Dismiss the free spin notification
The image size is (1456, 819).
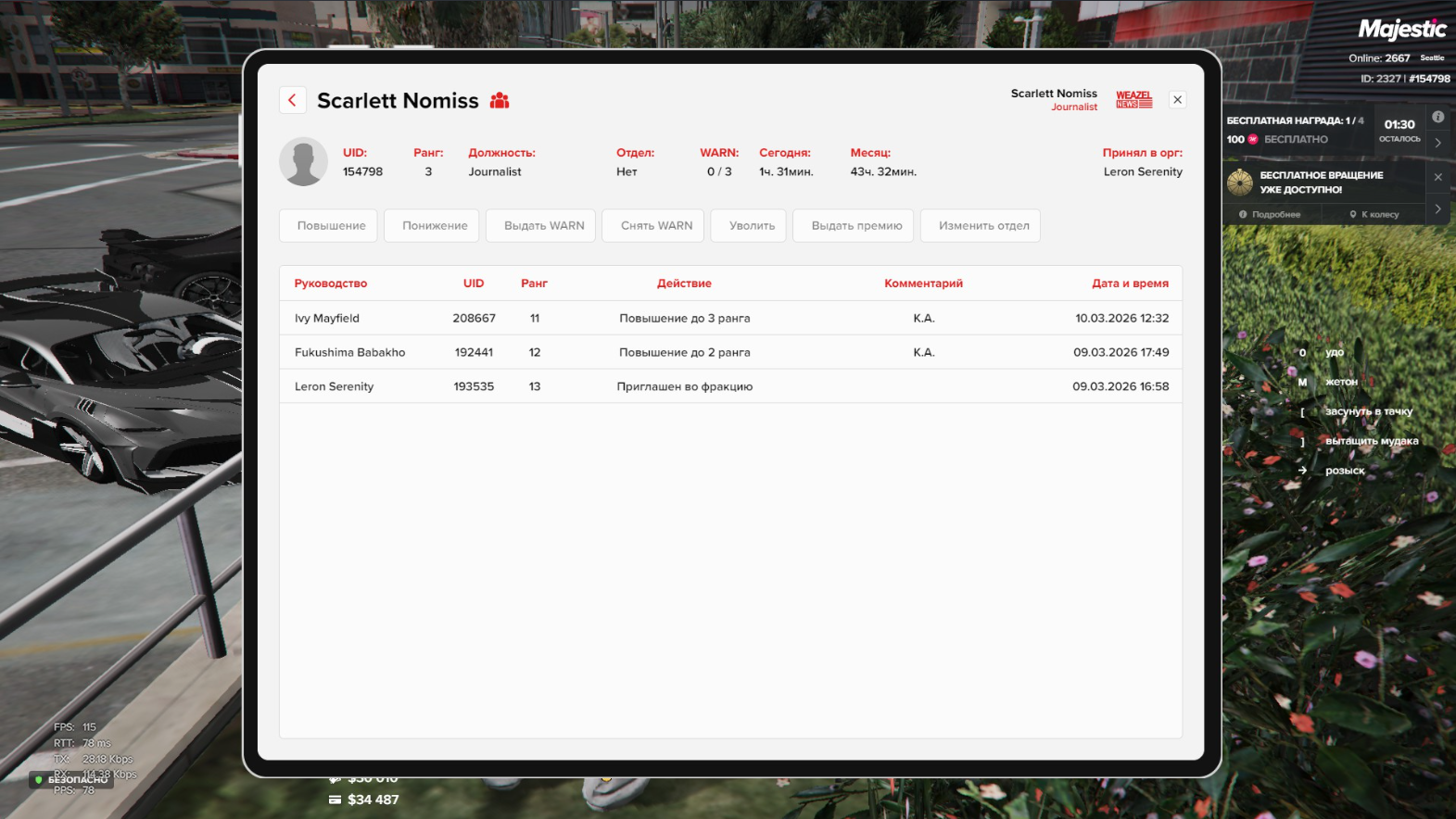(x=1437, y=177)
